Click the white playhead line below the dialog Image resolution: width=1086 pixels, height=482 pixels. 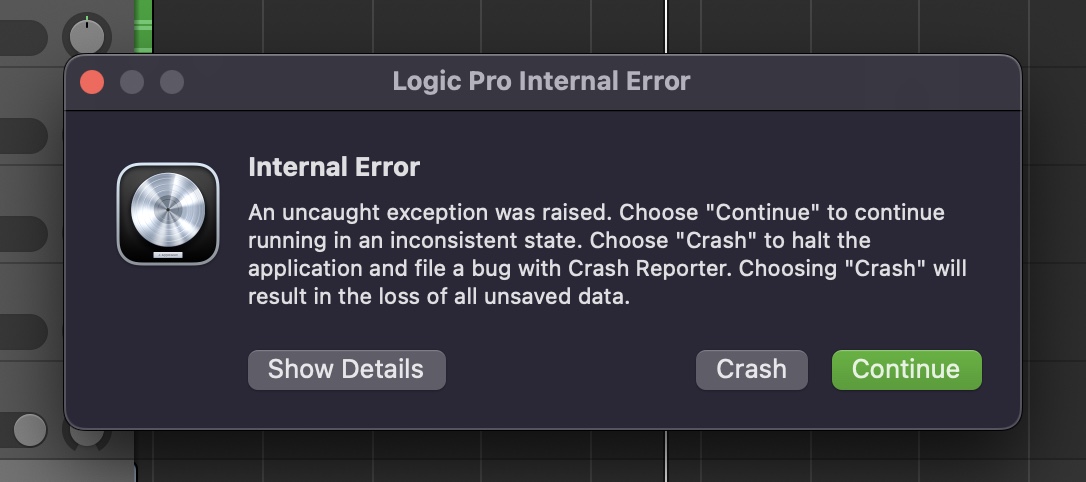[666, 456]
